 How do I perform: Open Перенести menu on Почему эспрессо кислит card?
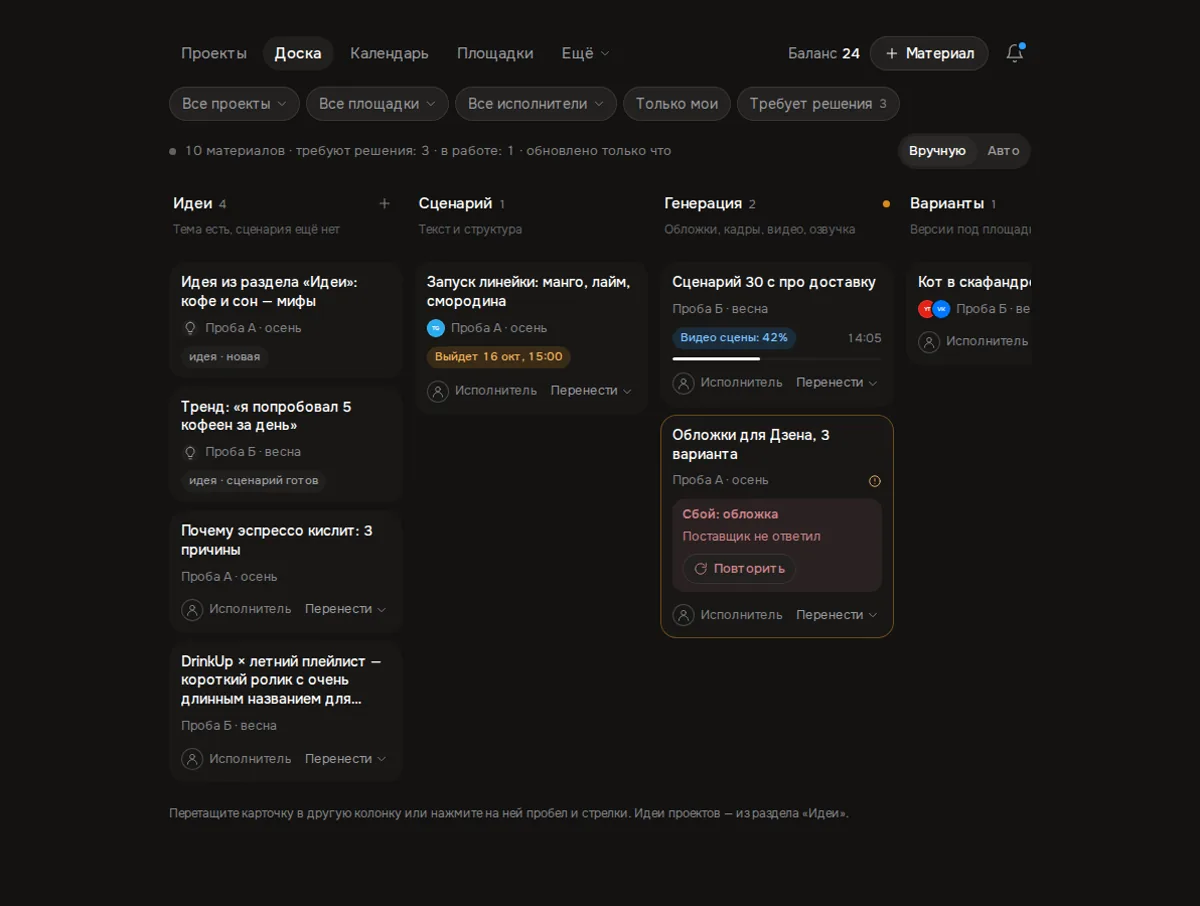345,609
